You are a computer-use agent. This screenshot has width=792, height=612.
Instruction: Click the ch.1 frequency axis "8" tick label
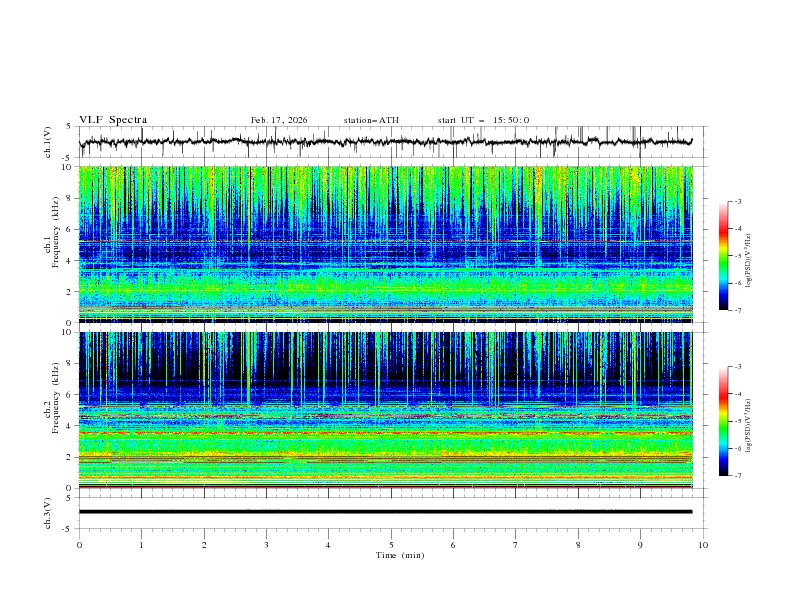70,198
